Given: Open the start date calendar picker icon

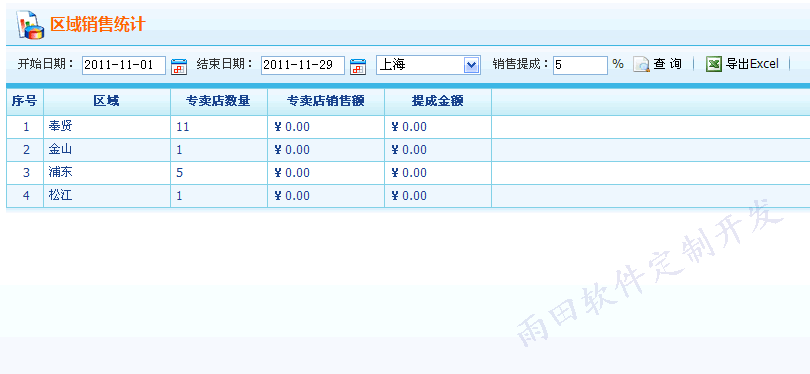Looking at the screenshot, I should click(x=179, y=67).
